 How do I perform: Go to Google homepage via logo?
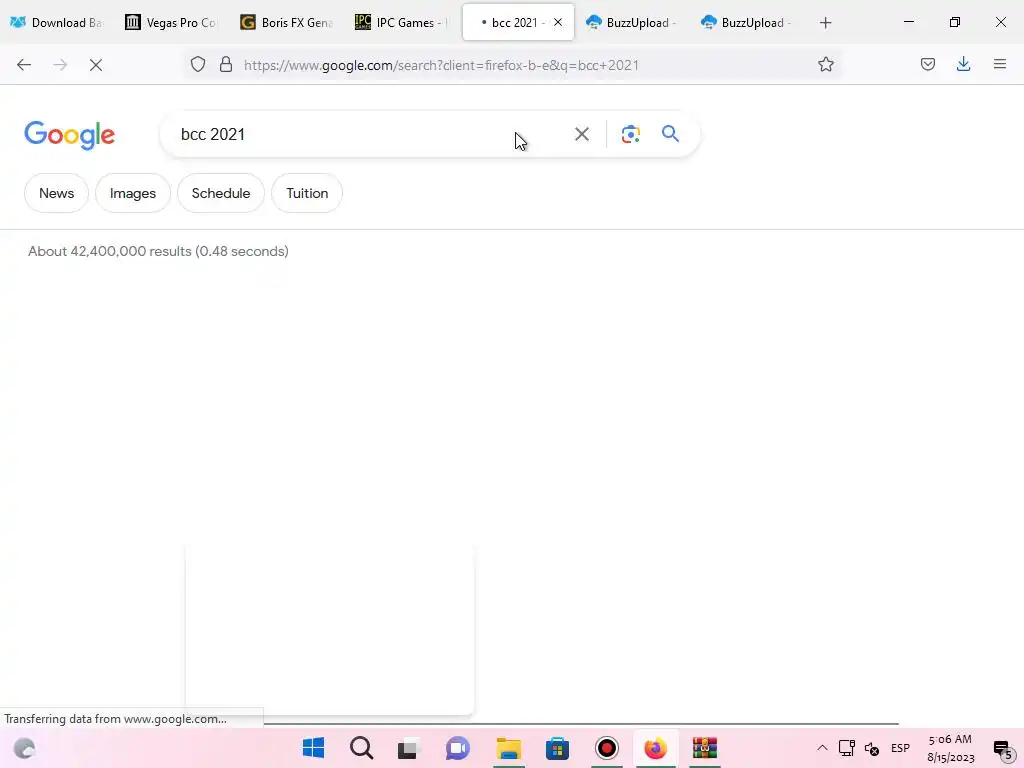click(x=70, y=135)
